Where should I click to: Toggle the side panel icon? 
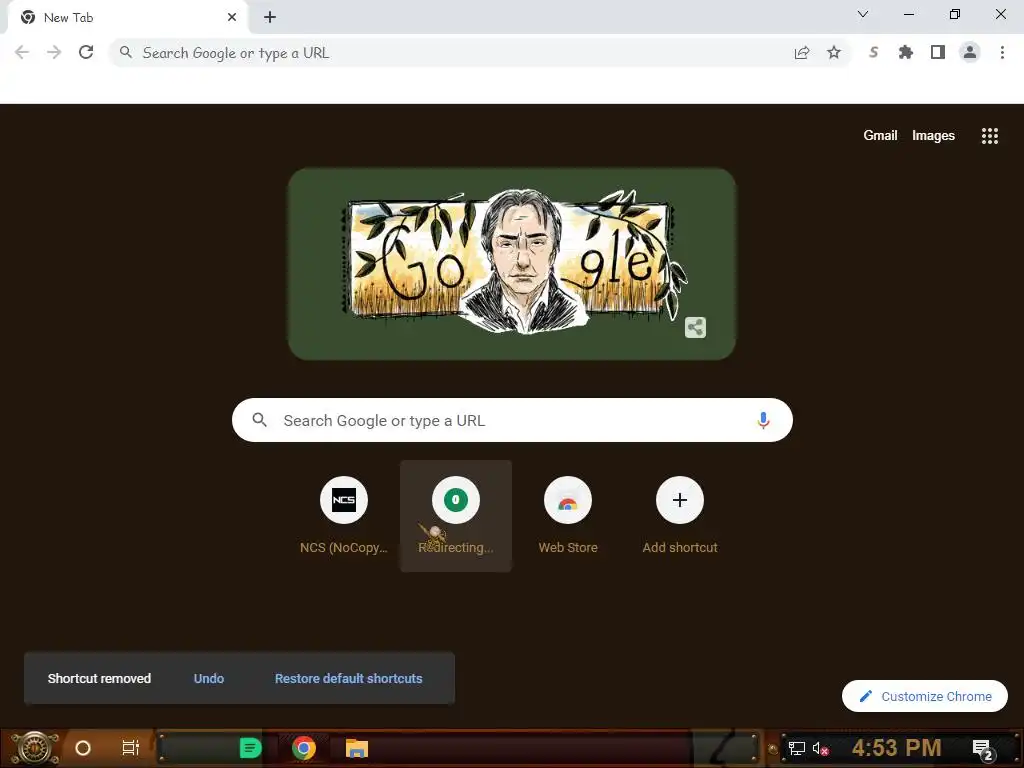938,52
